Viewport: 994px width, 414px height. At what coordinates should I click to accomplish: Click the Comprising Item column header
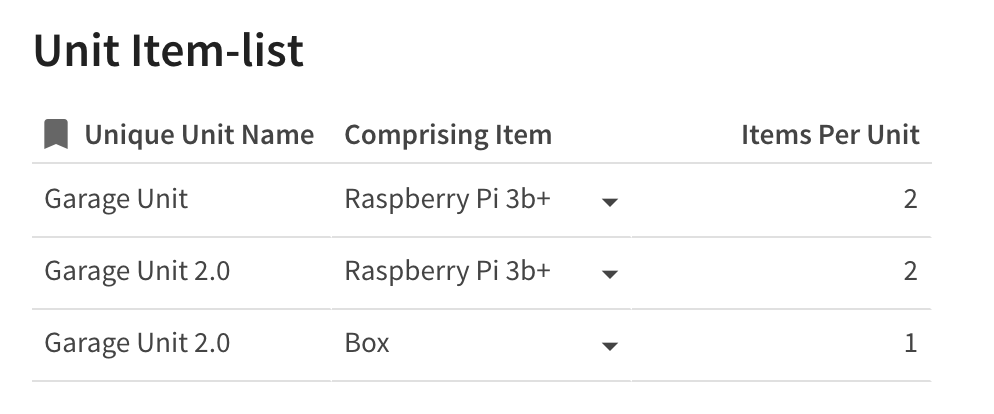448,134
